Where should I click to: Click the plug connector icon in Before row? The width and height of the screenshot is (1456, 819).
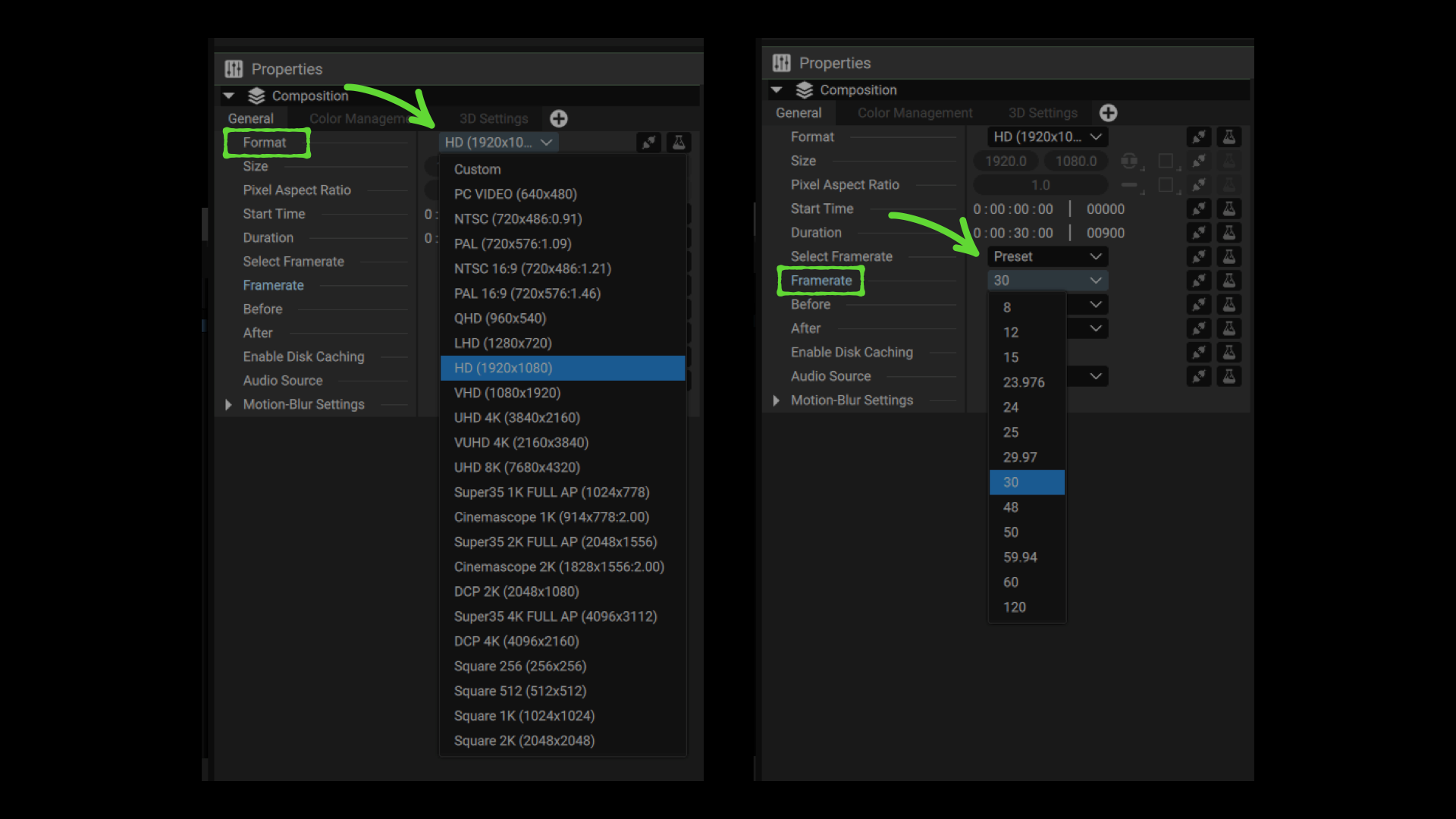1199,305
